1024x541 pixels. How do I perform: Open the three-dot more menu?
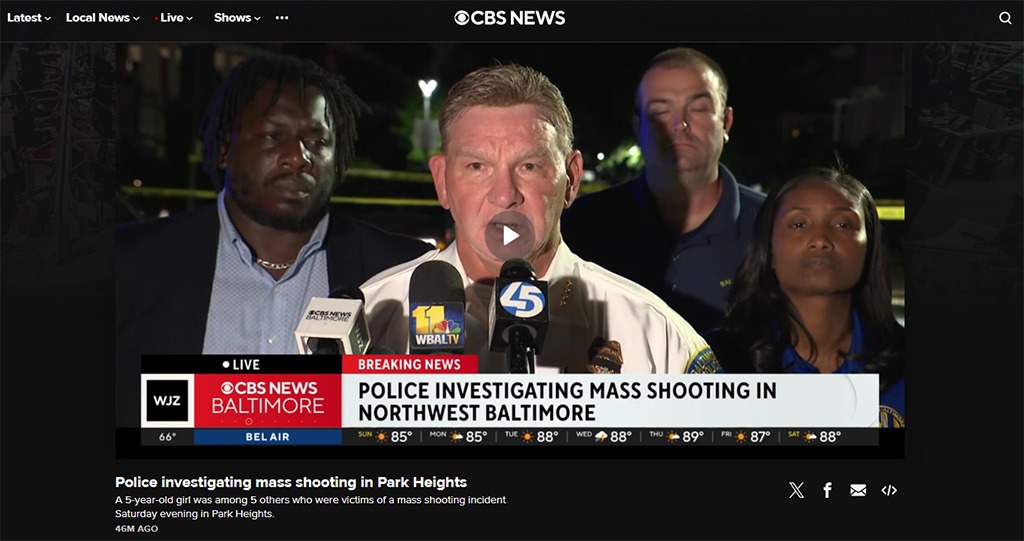point(282,18)
